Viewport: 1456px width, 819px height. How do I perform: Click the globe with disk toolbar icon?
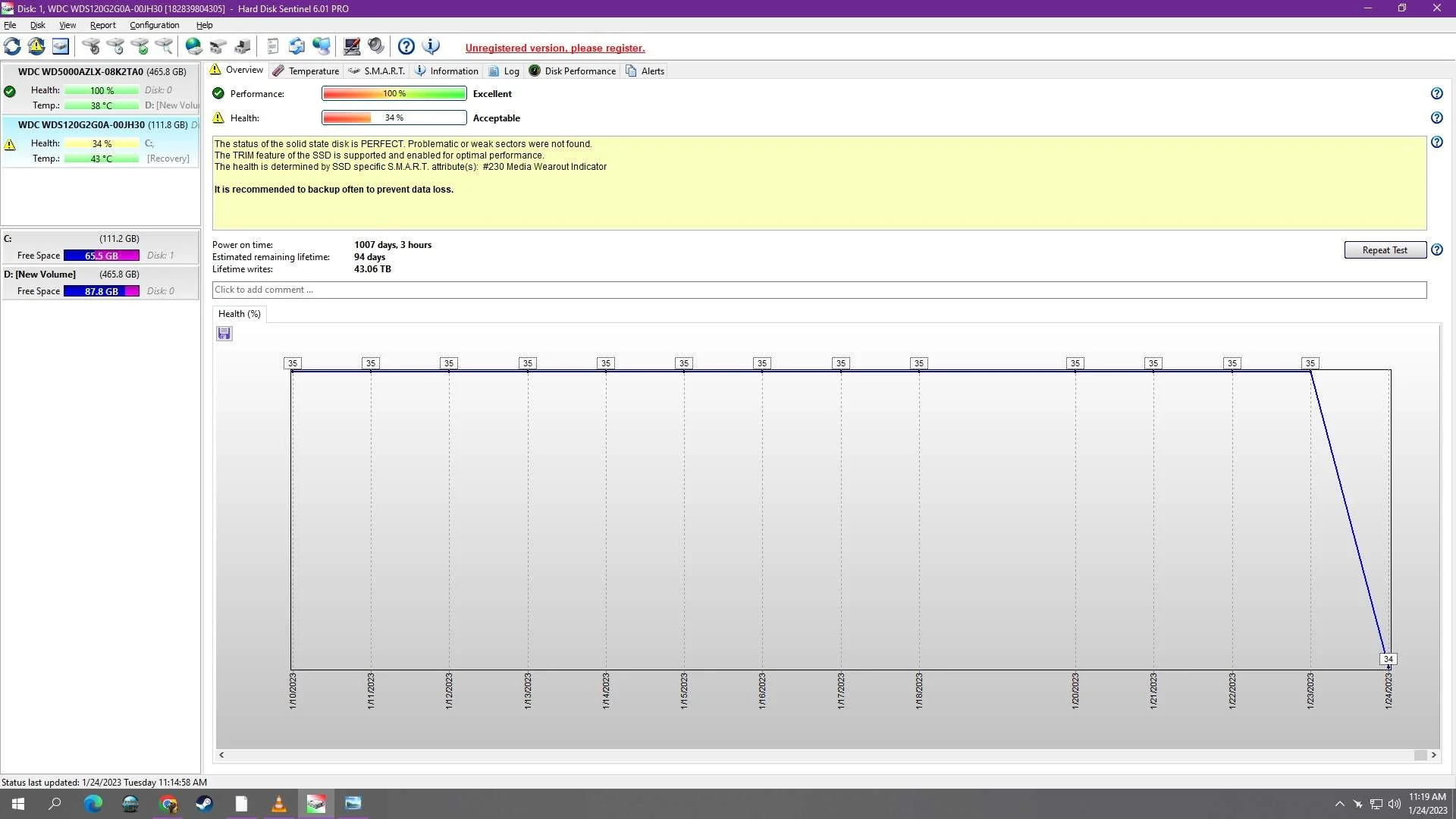pos(194,47)
